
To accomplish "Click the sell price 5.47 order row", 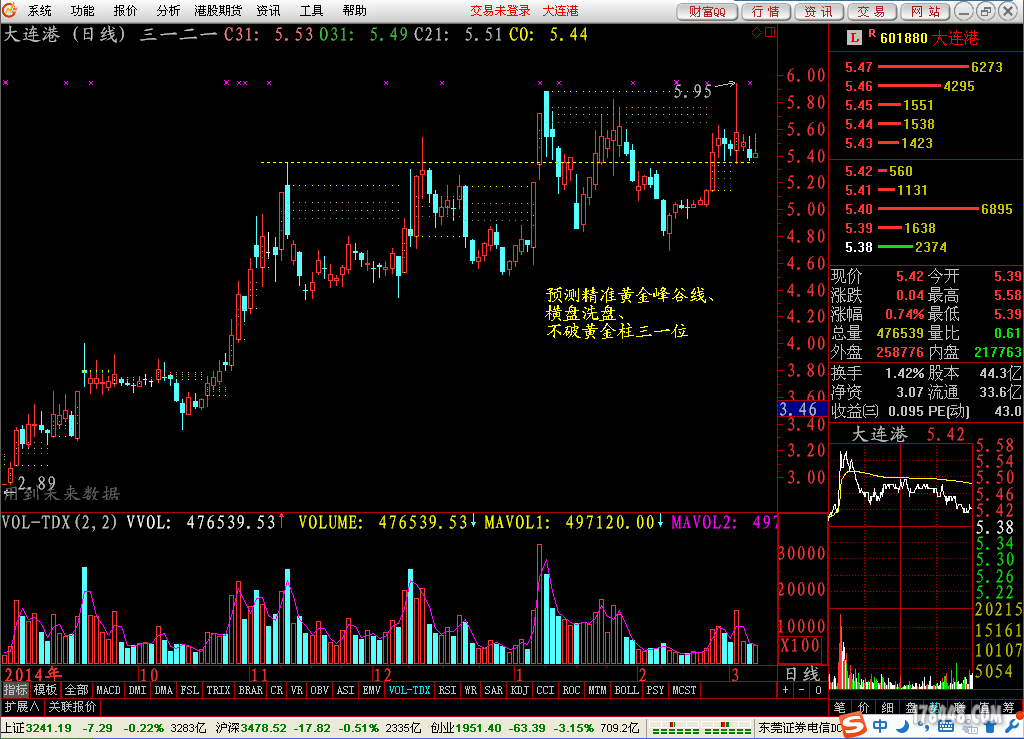I will 925,67.
